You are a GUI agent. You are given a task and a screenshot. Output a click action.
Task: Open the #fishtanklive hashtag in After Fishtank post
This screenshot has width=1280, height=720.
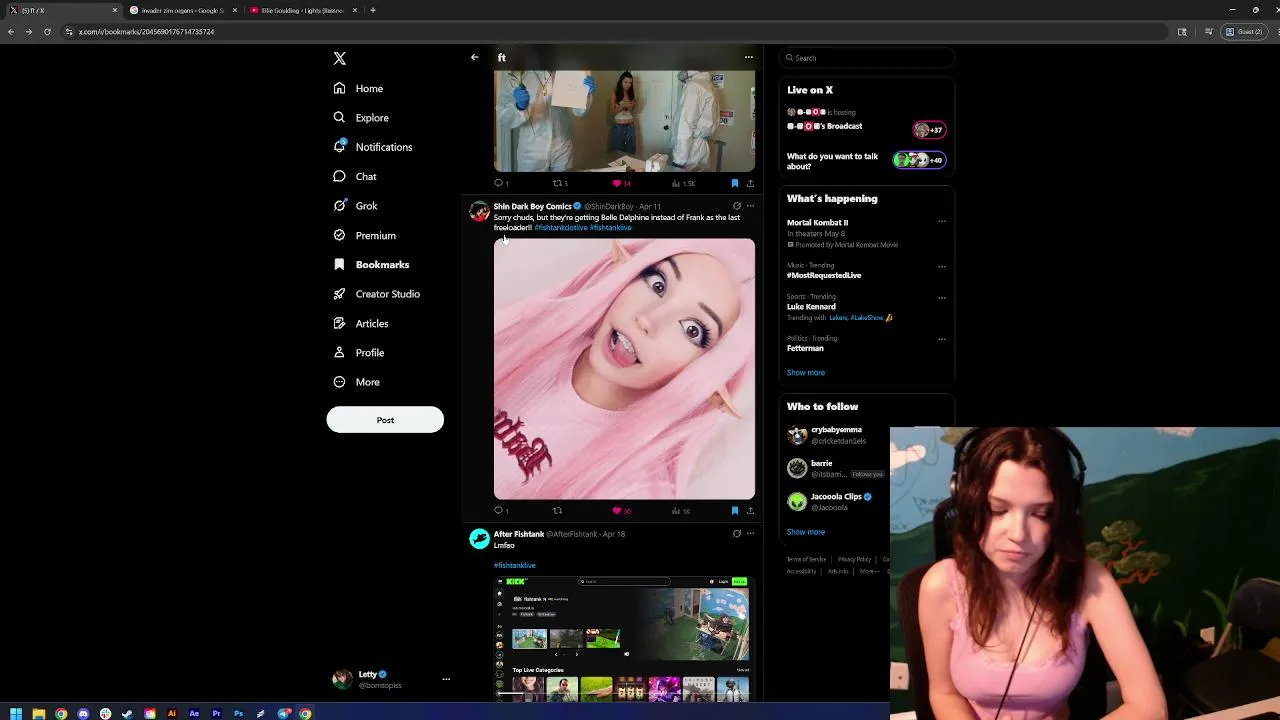tap(515, 565)
